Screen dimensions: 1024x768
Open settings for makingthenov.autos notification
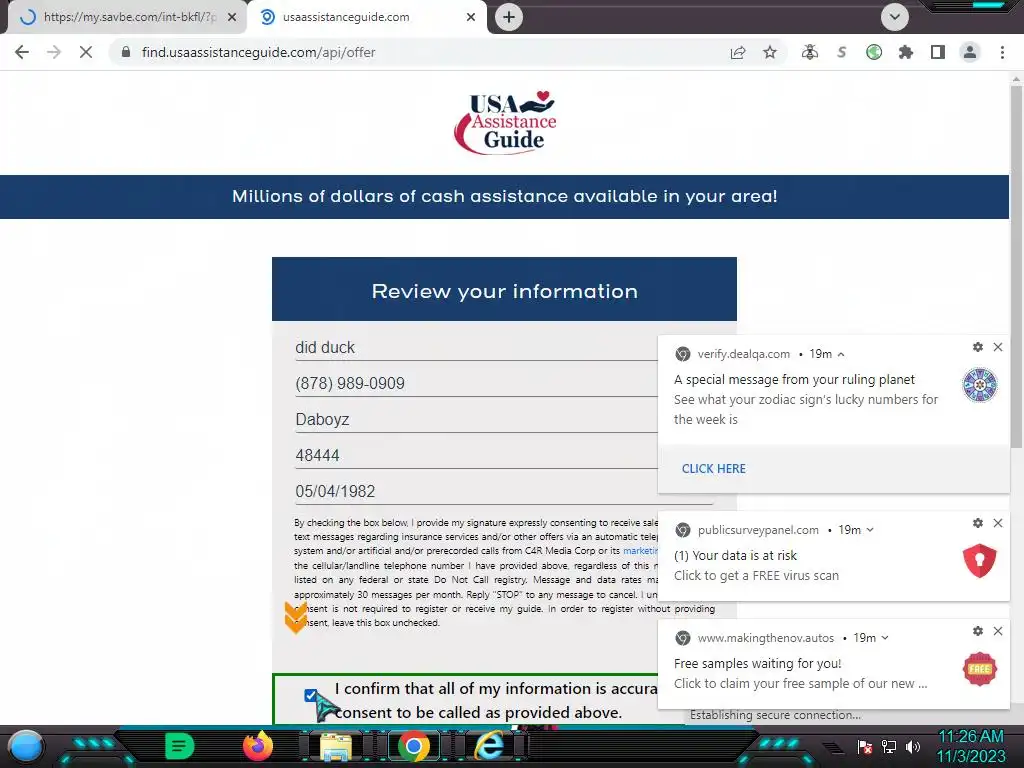[978, 631]
